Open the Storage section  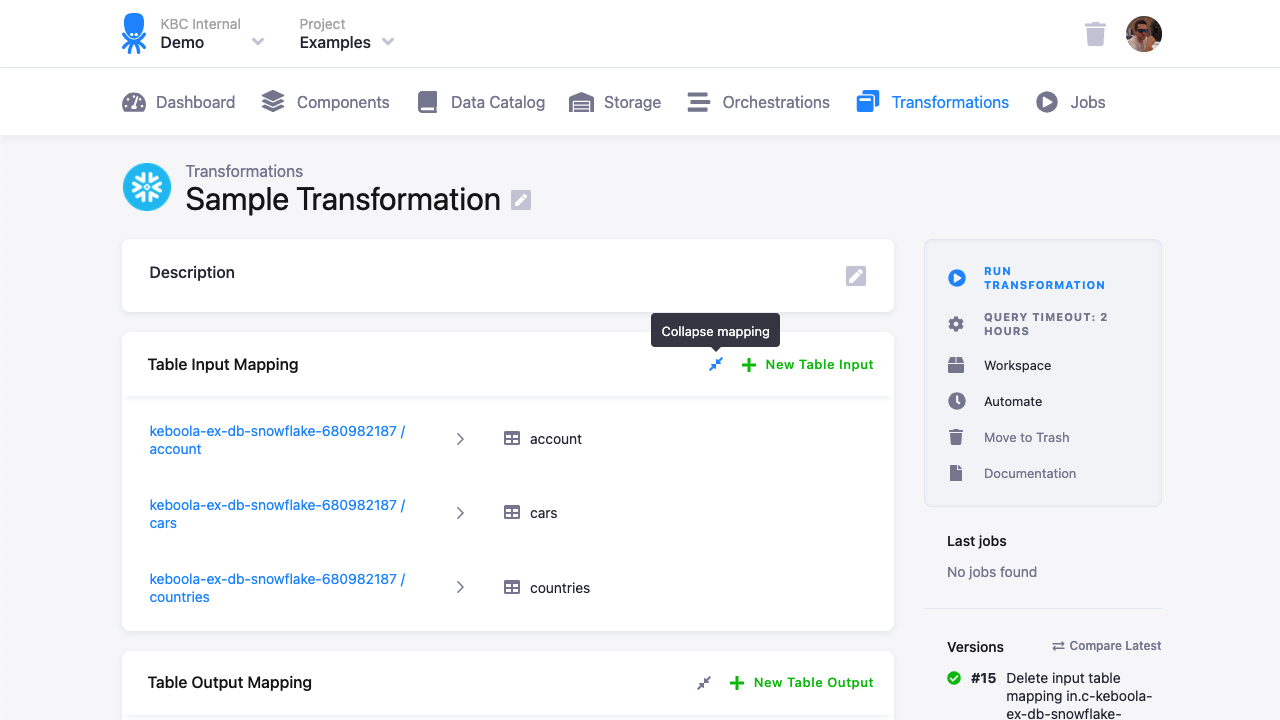tap(614, 102)
